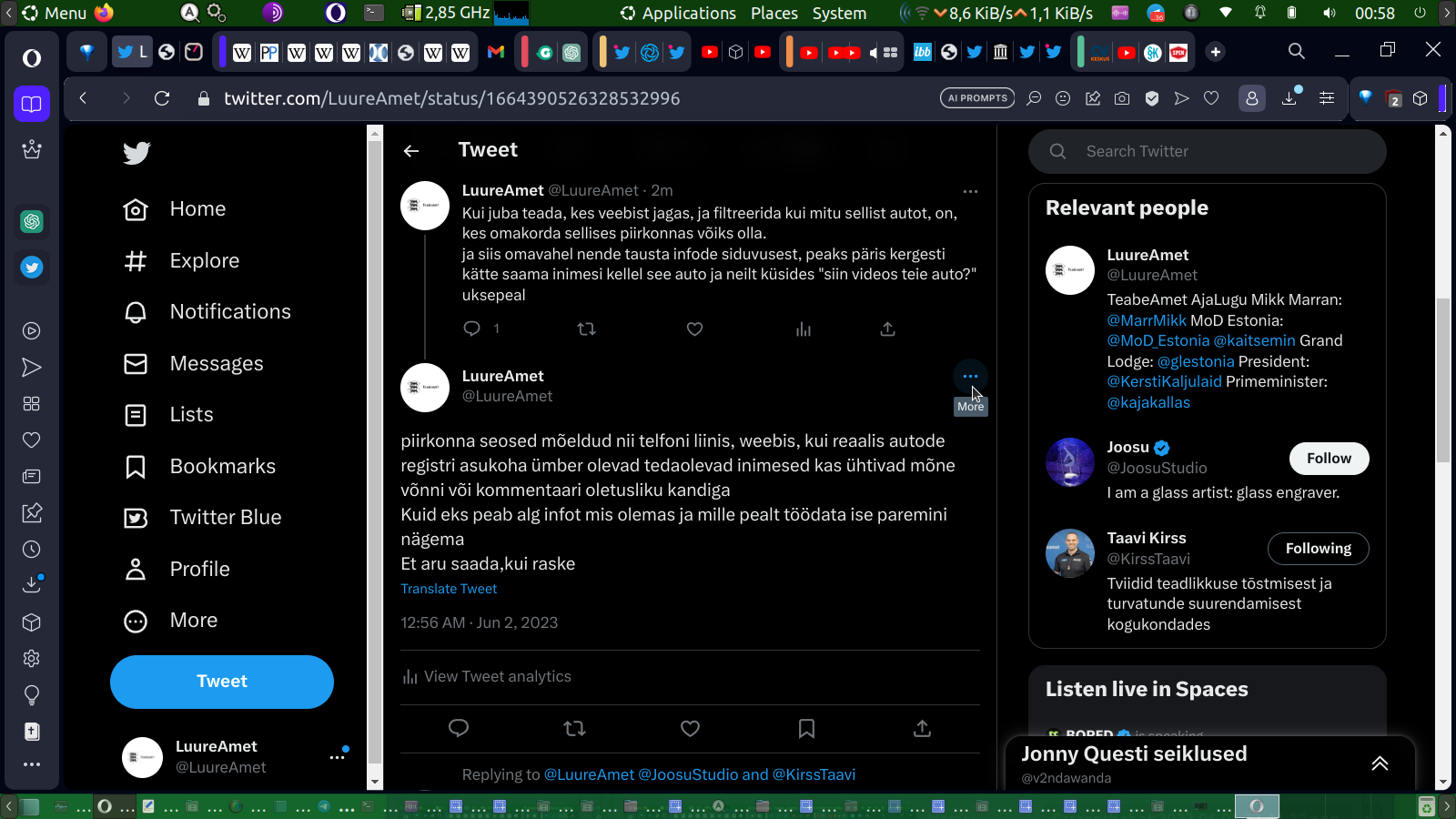Image resolution: width=1456 pixels, height=819 pixels.
Task: Open Opera sidebar extensions cube
Action: (32, 622)
